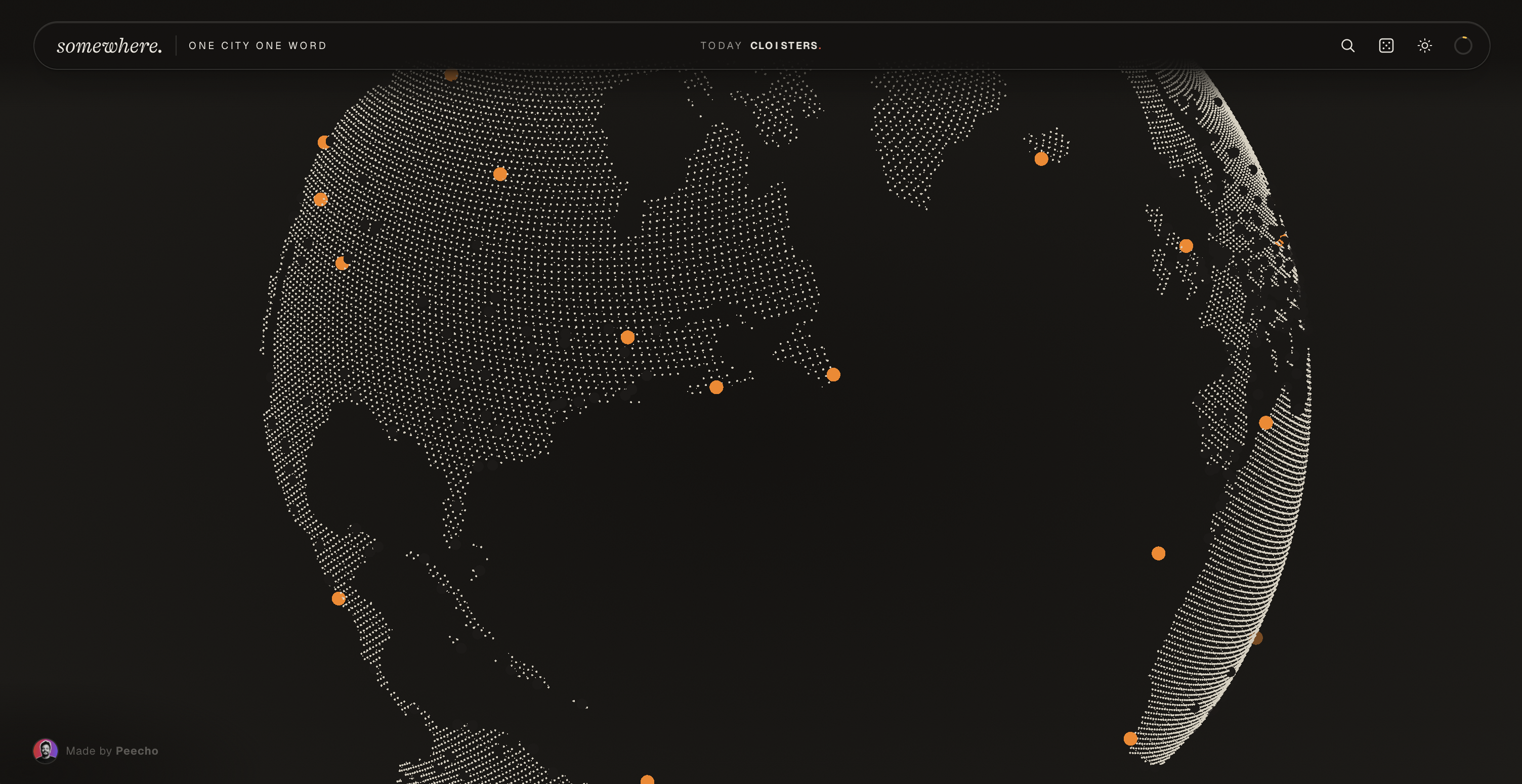Viewport: 1522px width, 784px height.
Task: Open the search magnifier icon
Action: 1347,46
